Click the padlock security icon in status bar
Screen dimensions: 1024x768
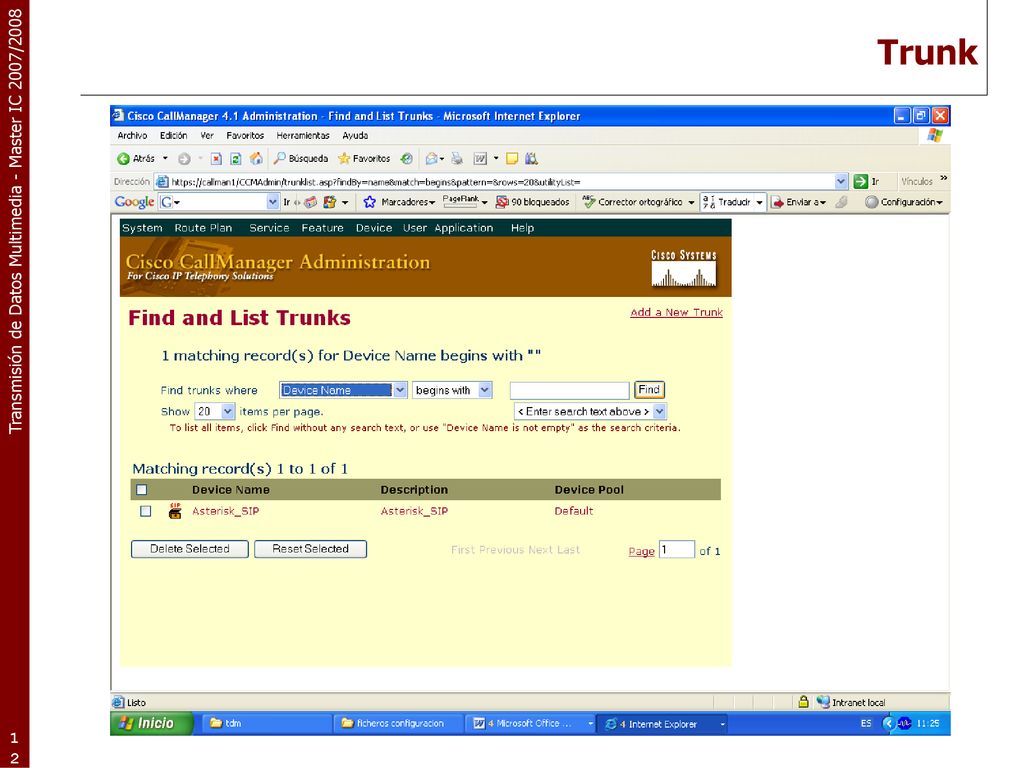(x=803, y=702)
